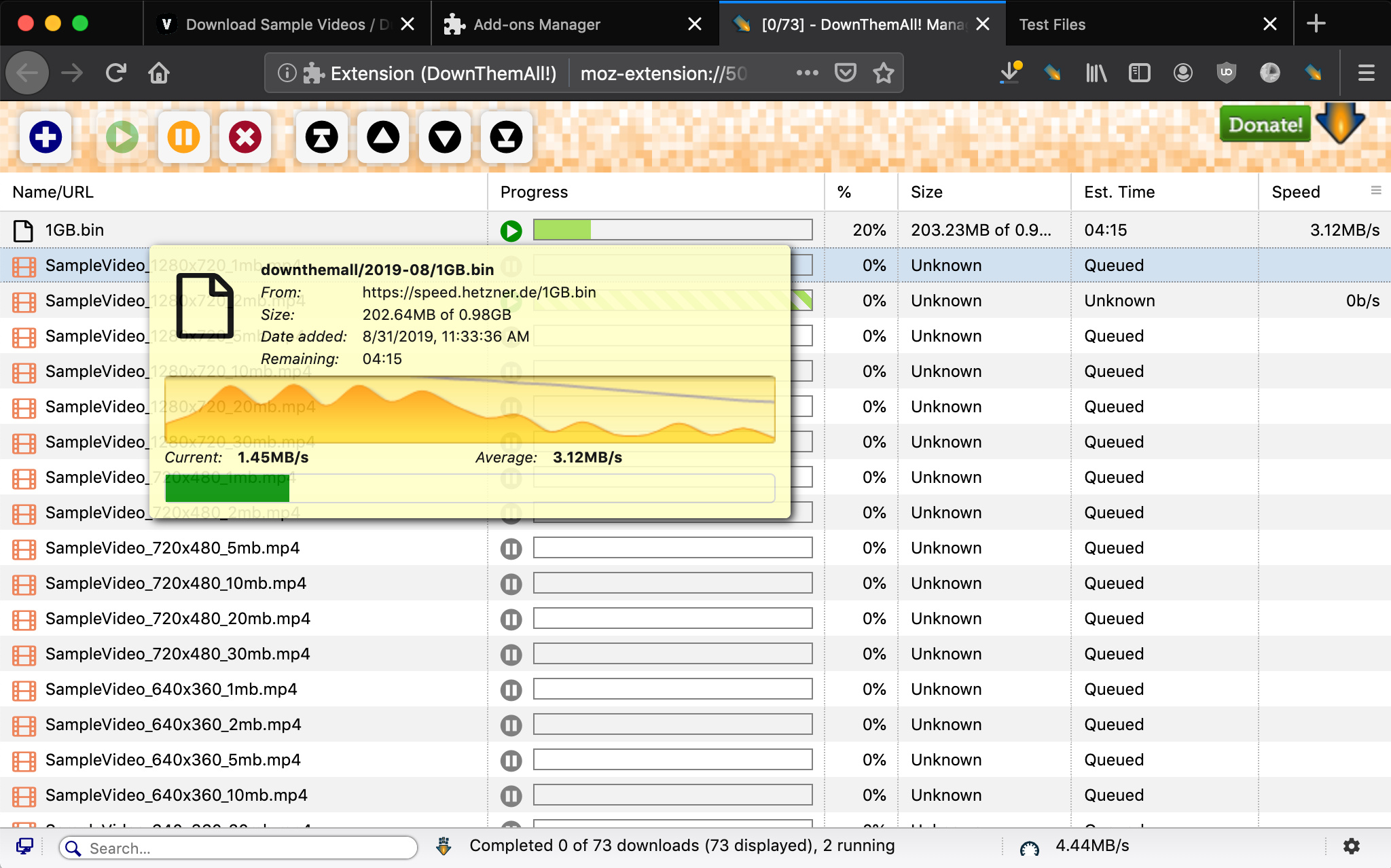The height and width of the screenshot is (868, 1391).
Task: Click the blue Add Download plus icon
Action: [x=46, y=137]
